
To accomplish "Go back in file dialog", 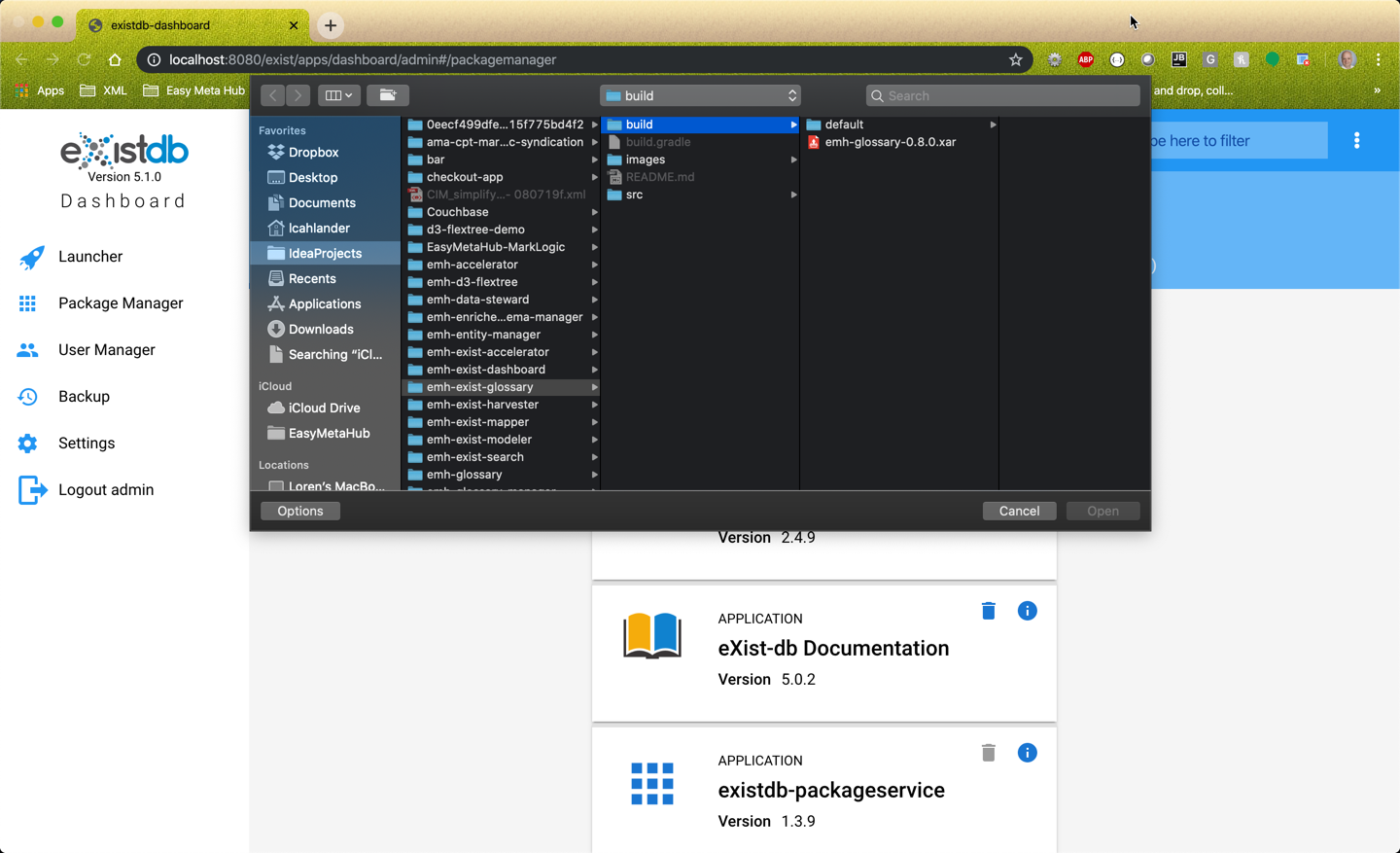I will (273, 95).
